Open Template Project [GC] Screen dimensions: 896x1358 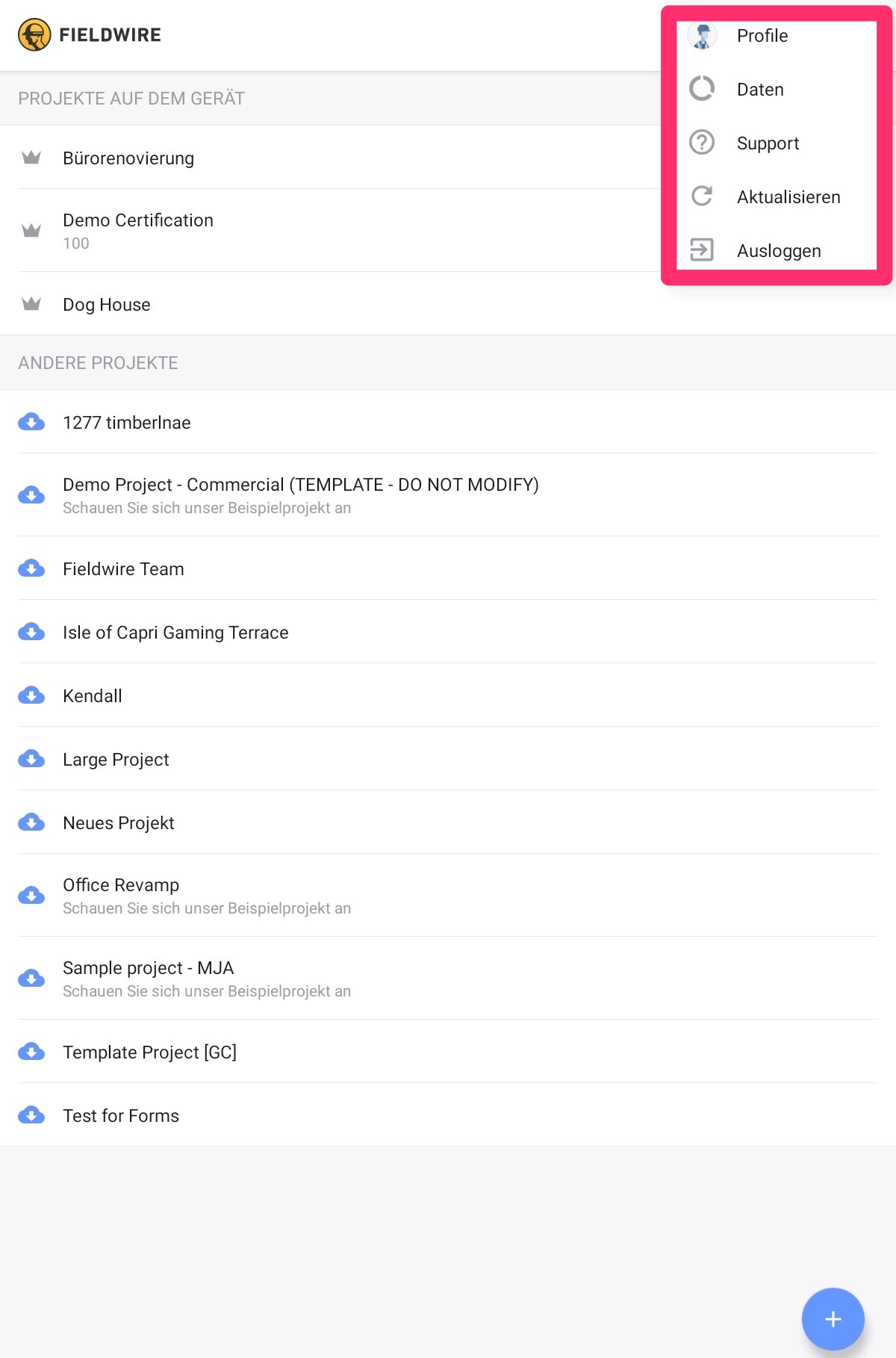[x=448, y=1052]
